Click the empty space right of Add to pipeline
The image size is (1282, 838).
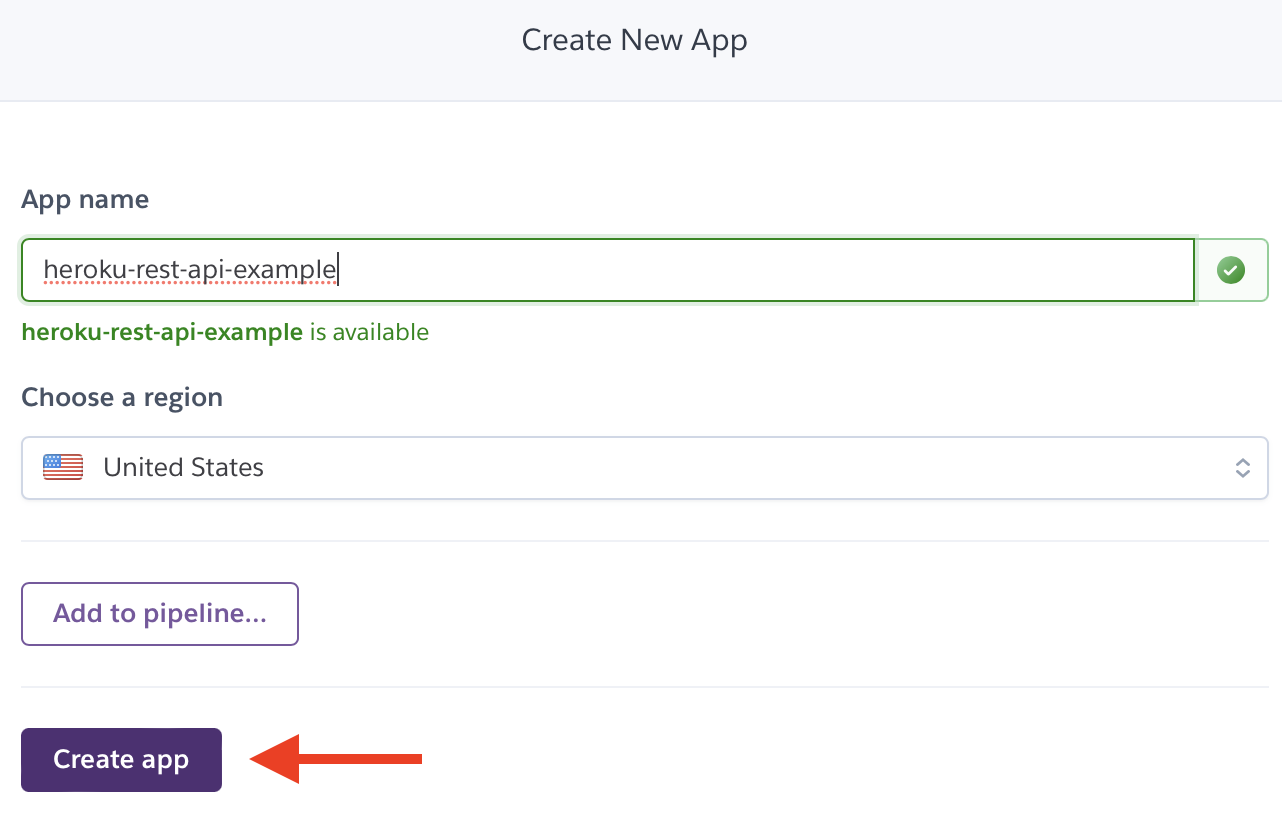[780, 614]
